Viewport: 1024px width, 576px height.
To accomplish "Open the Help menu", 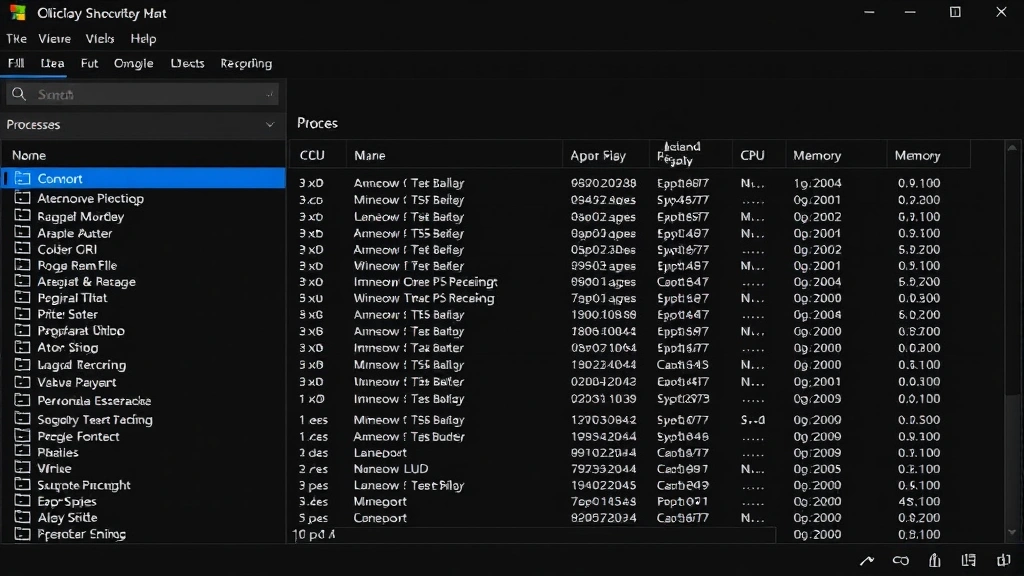I will click(143, 38).
